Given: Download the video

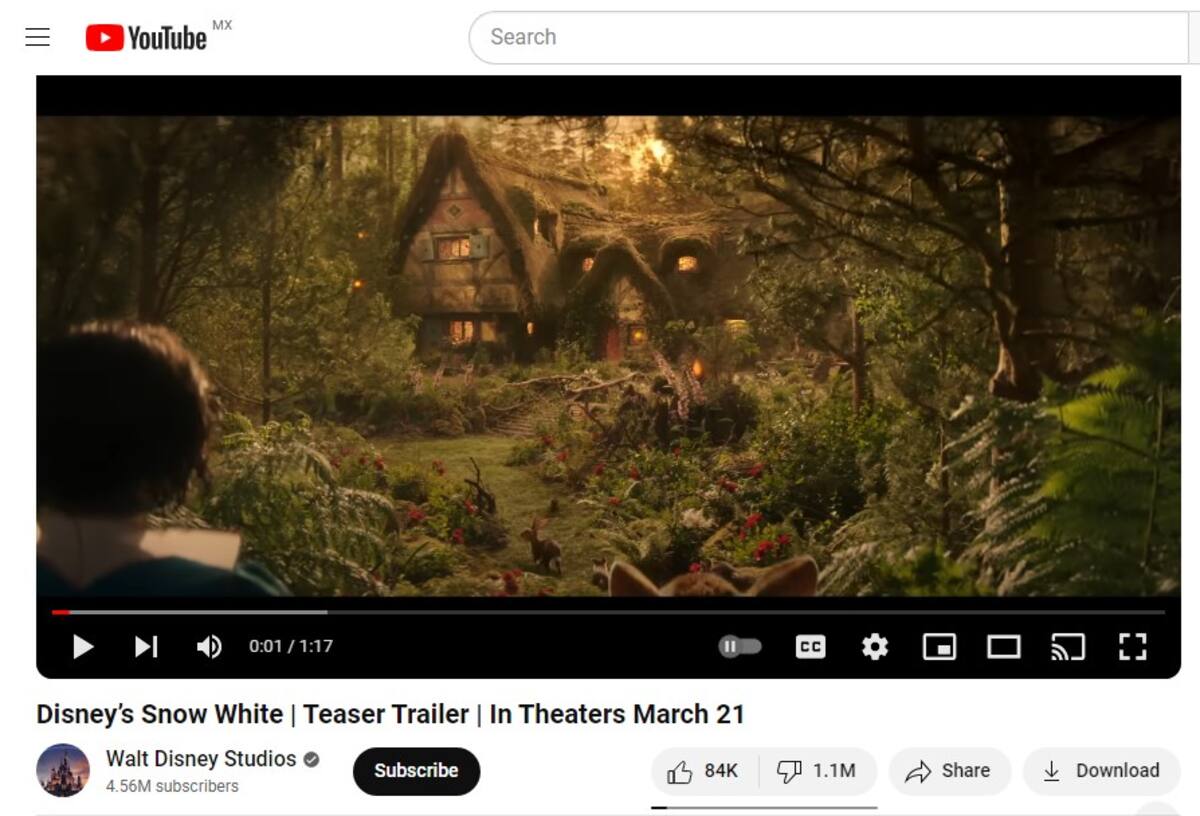Looking at the screenshot, I should 1101,771.
